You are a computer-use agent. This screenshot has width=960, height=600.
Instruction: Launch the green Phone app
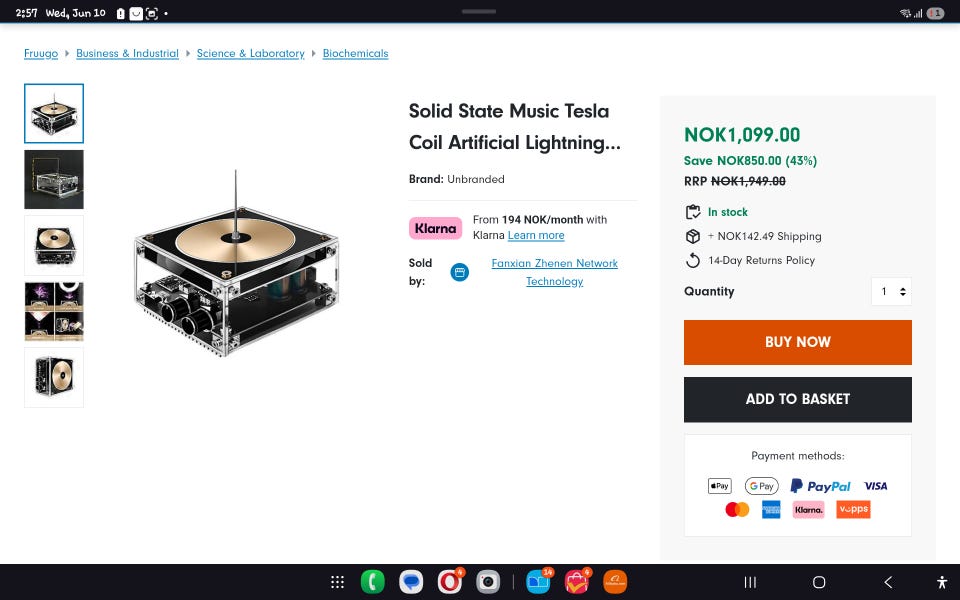373,582
